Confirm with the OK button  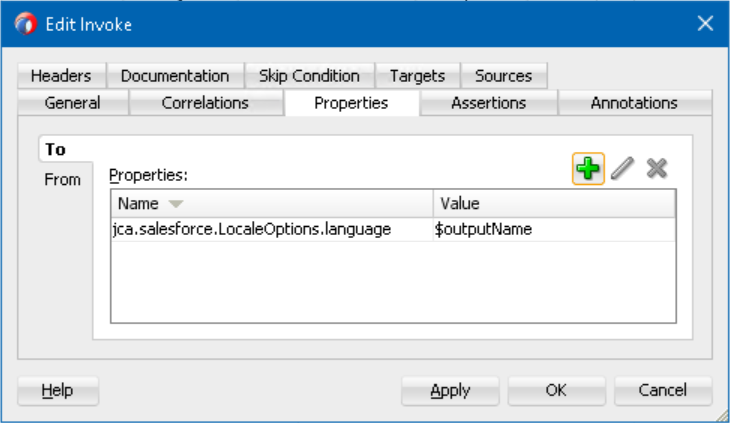[x=556, y=391]
